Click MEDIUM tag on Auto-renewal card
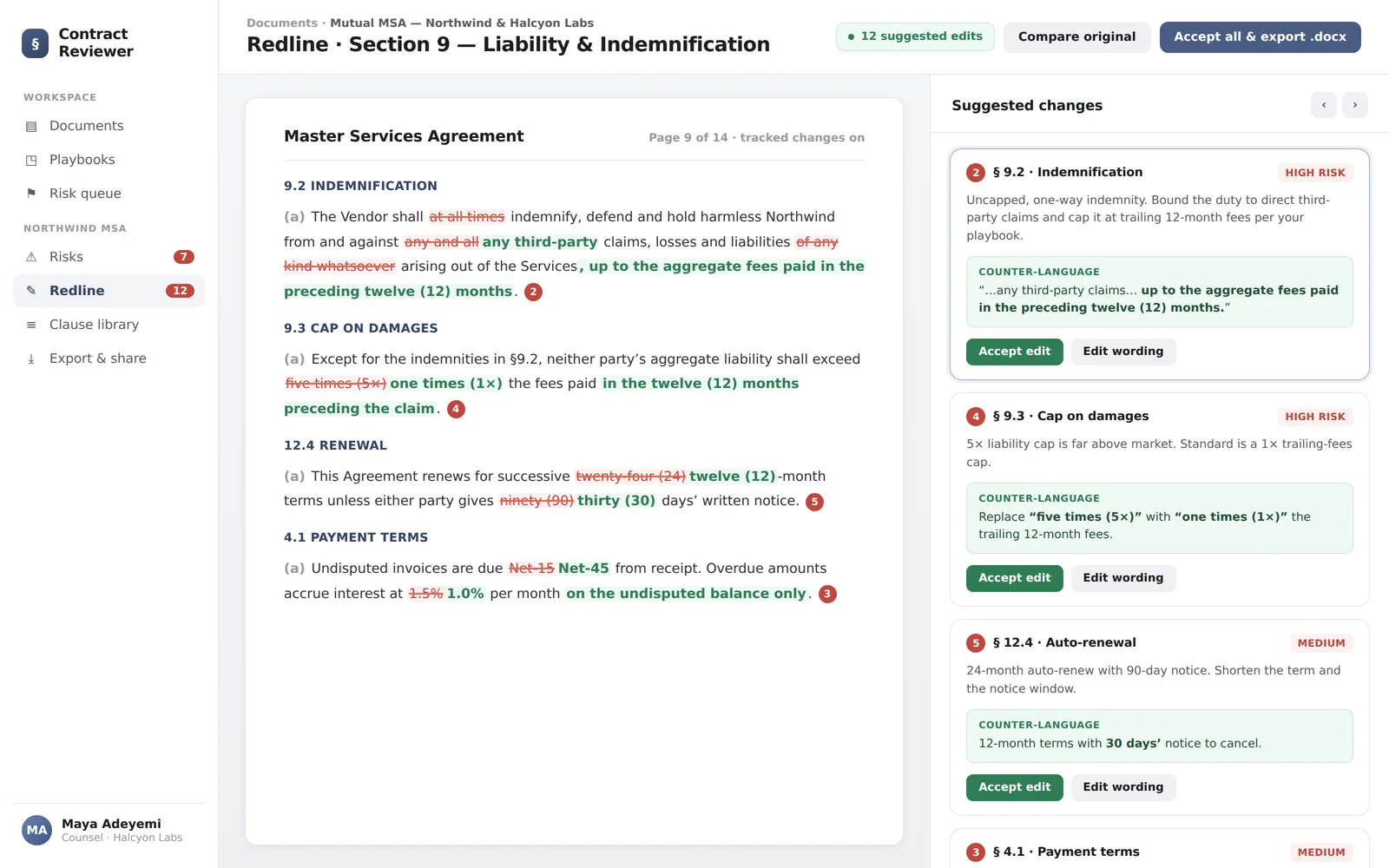This screenshot has height=868, width=1389. 1320,643
